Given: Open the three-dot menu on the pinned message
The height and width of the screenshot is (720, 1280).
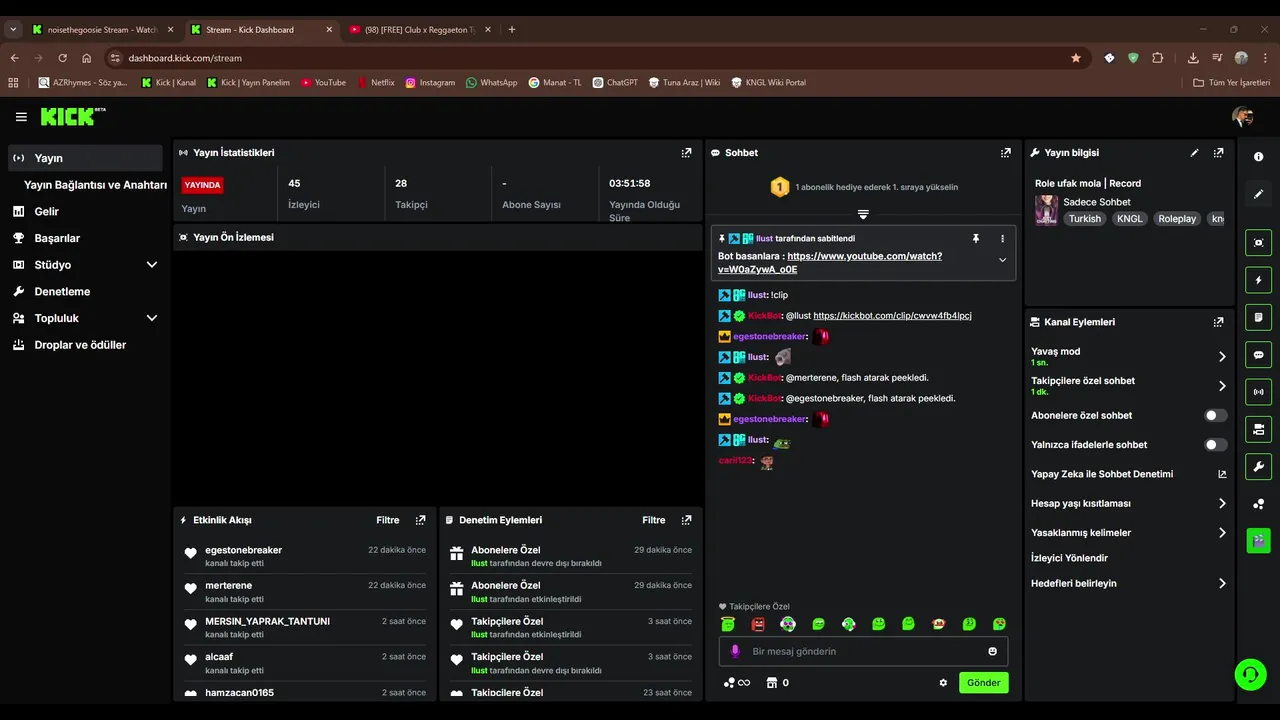Looking at the screenshot, I should click(x=1002, y=239).
